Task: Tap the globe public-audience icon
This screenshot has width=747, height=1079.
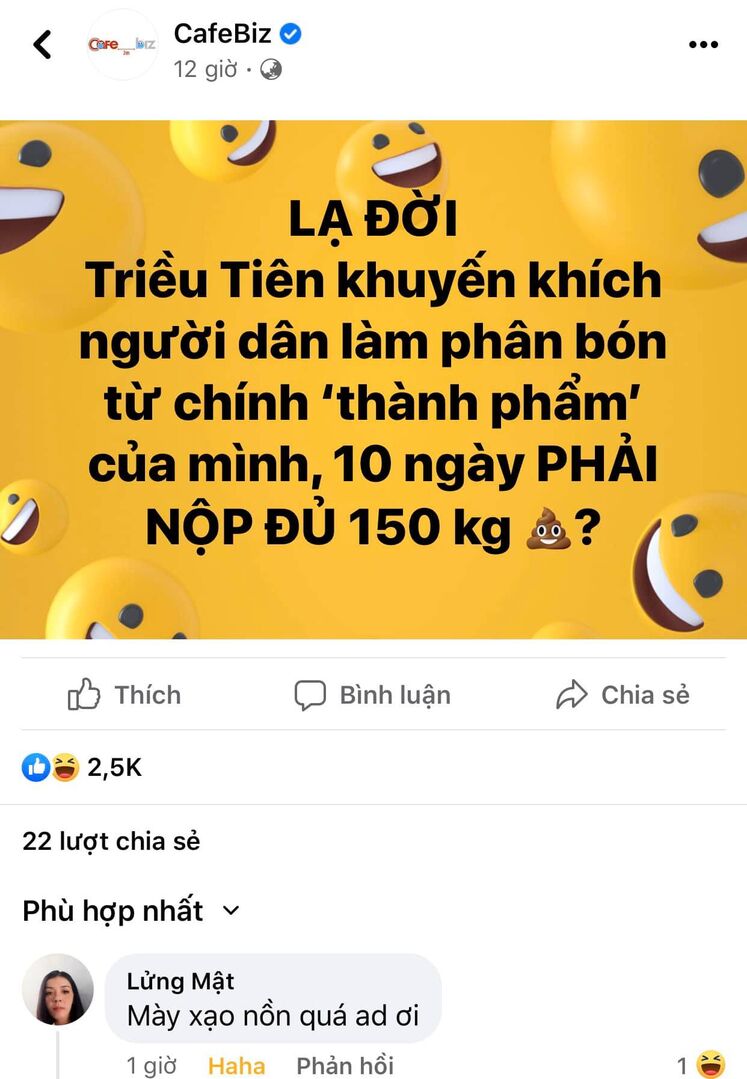Action: 271,70
